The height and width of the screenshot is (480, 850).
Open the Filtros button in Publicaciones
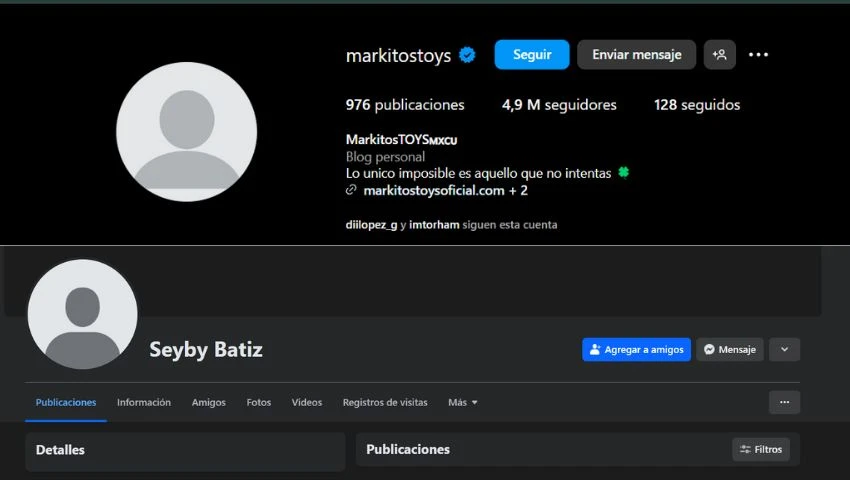click(x=760, y=450)
